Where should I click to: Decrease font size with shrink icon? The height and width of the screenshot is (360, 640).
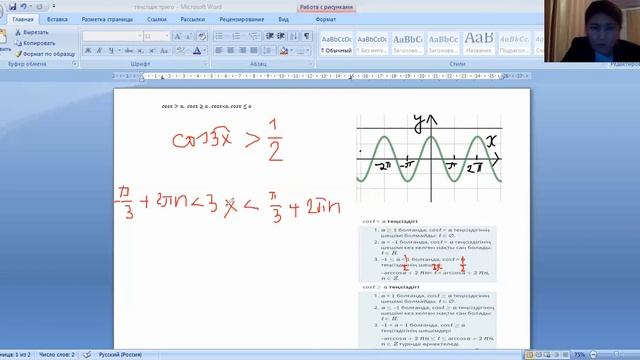coord(189,36)
